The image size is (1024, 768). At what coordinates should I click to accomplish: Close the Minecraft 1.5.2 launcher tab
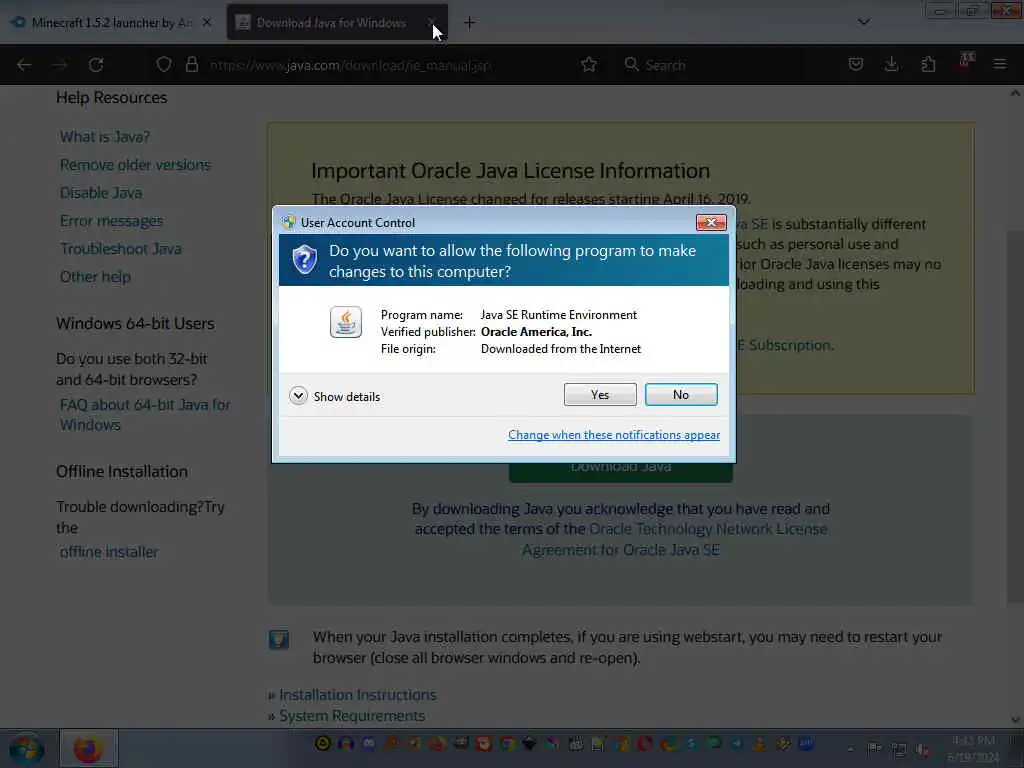[x=207, y=23]
